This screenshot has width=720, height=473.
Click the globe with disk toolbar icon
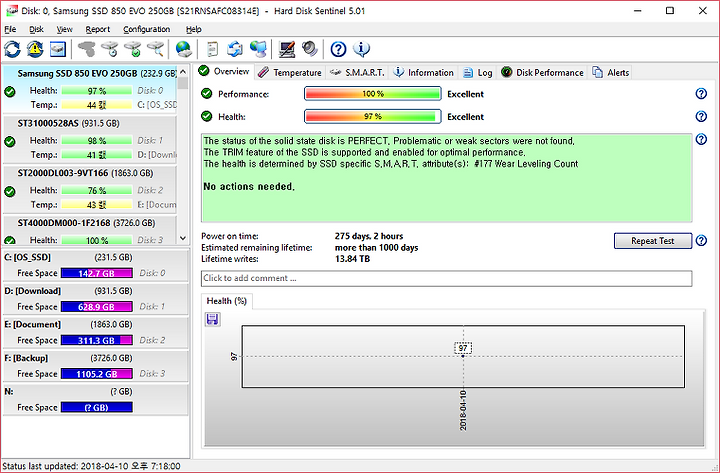(184, 49)
